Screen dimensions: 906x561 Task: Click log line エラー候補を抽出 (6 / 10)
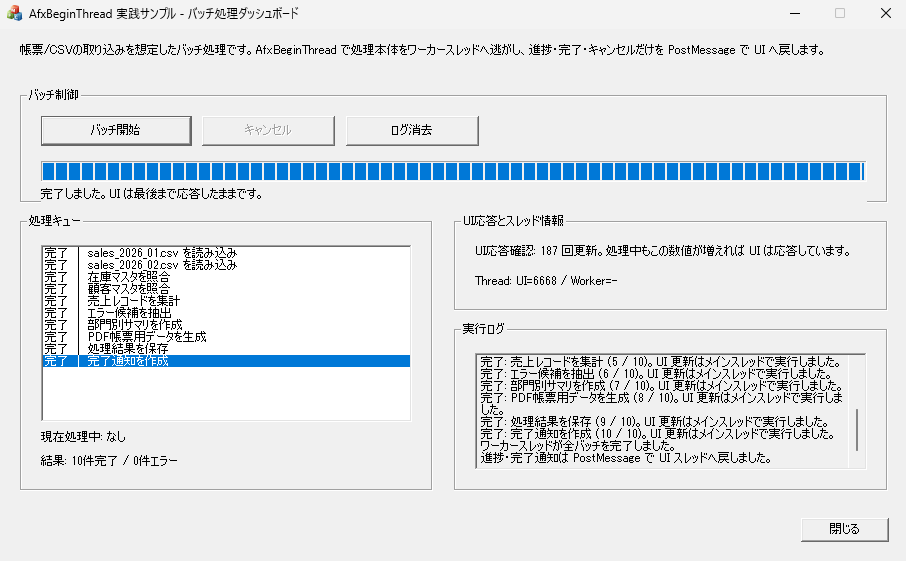tap(656, 374)
